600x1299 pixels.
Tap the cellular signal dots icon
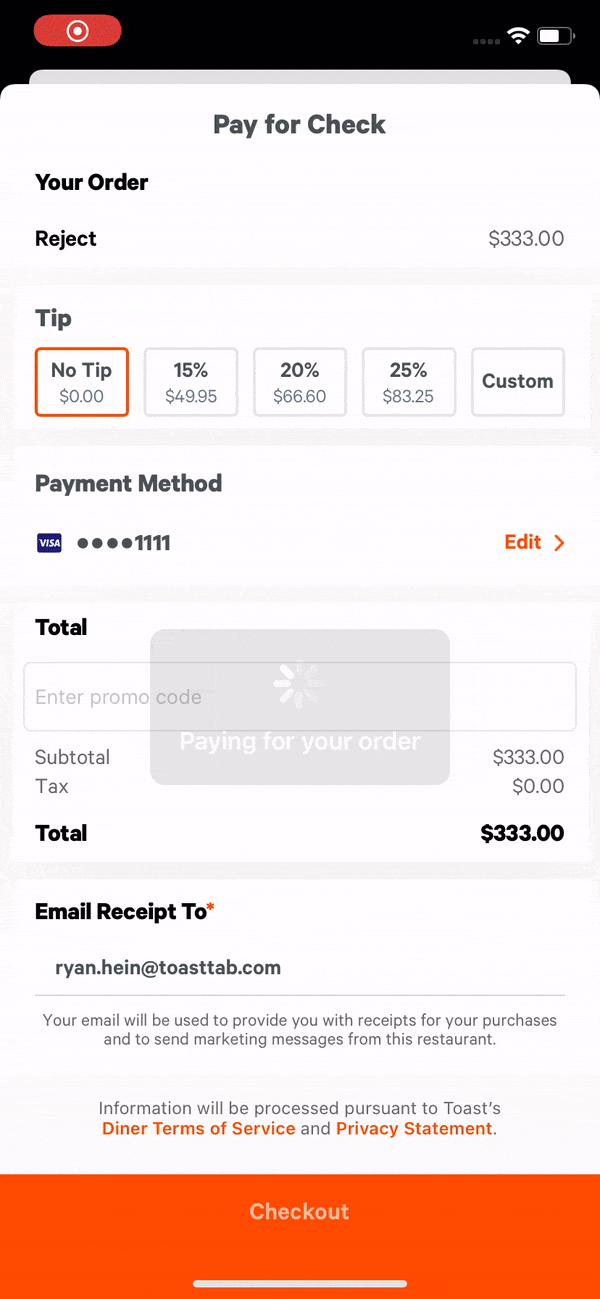point(486,42)
